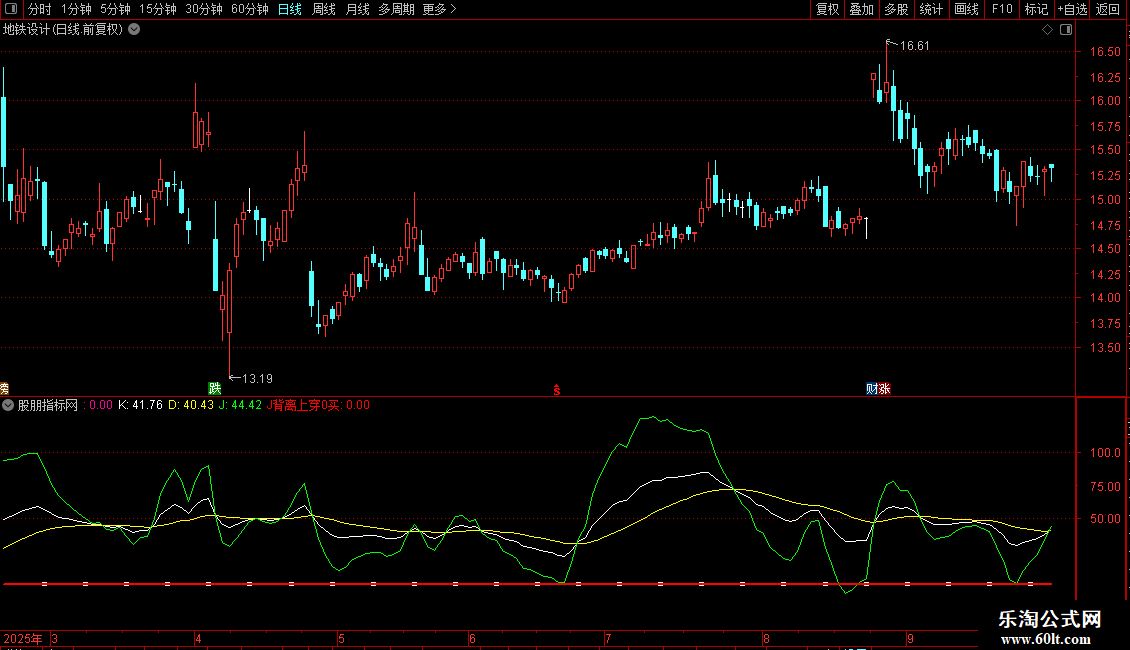1130x650 pixels.
Task: Click the 财 financial report marker
Action: (x=872, y=388)
